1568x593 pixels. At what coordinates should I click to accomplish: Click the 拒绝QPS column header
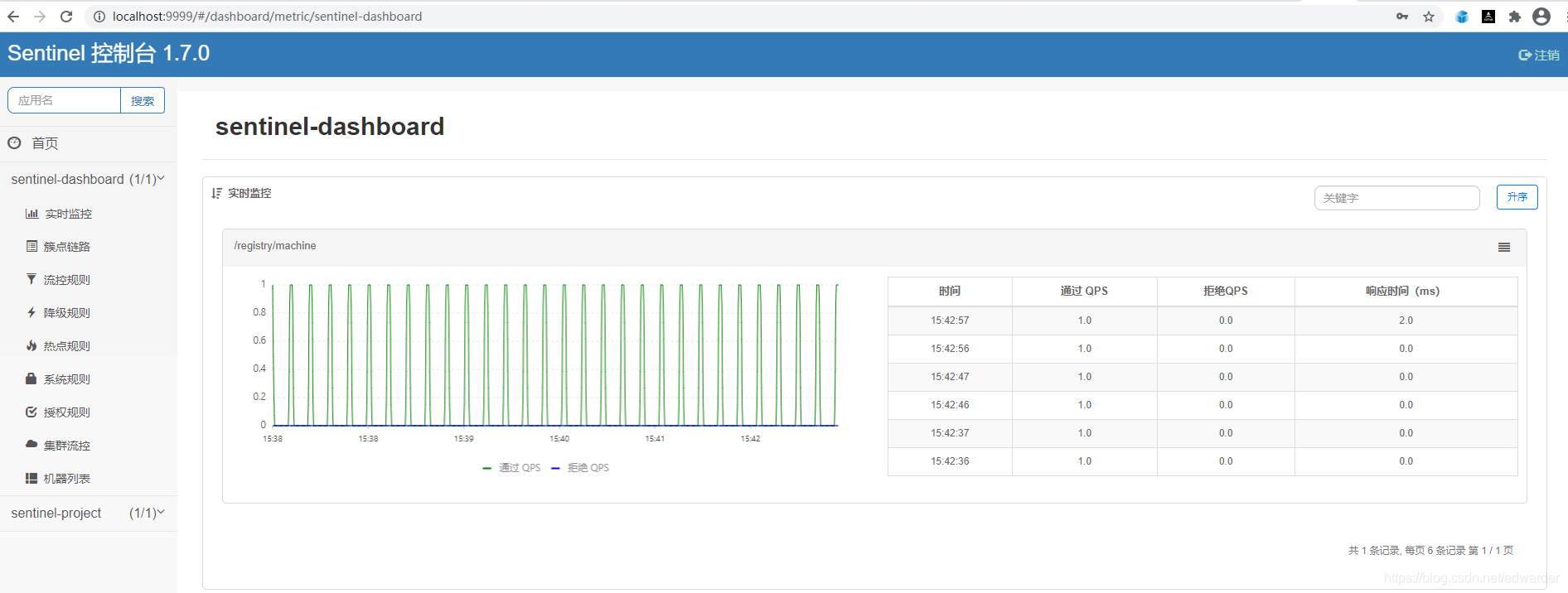1225,291
